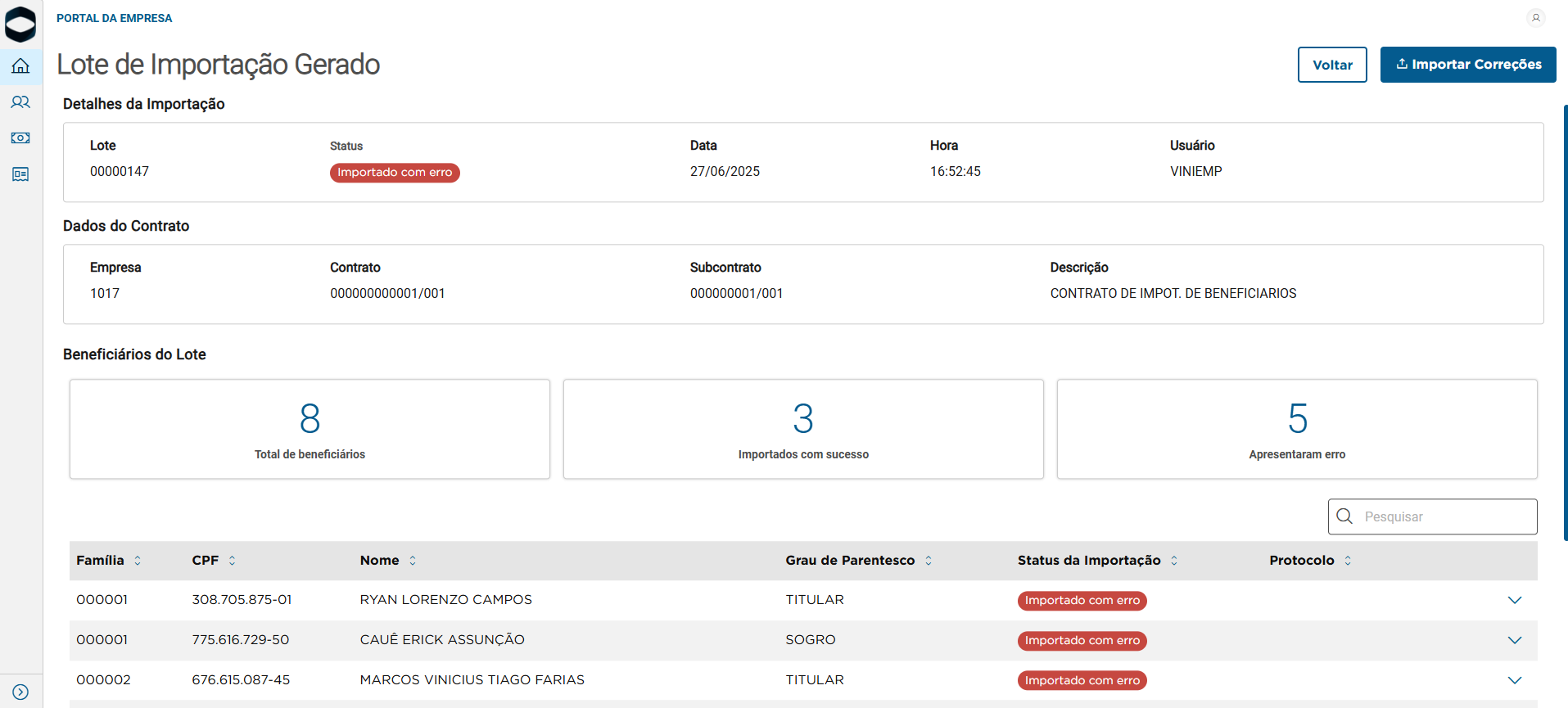Open the home icon in sidebar
This screenshot has height=708, width=1568.
pos(20,66)
